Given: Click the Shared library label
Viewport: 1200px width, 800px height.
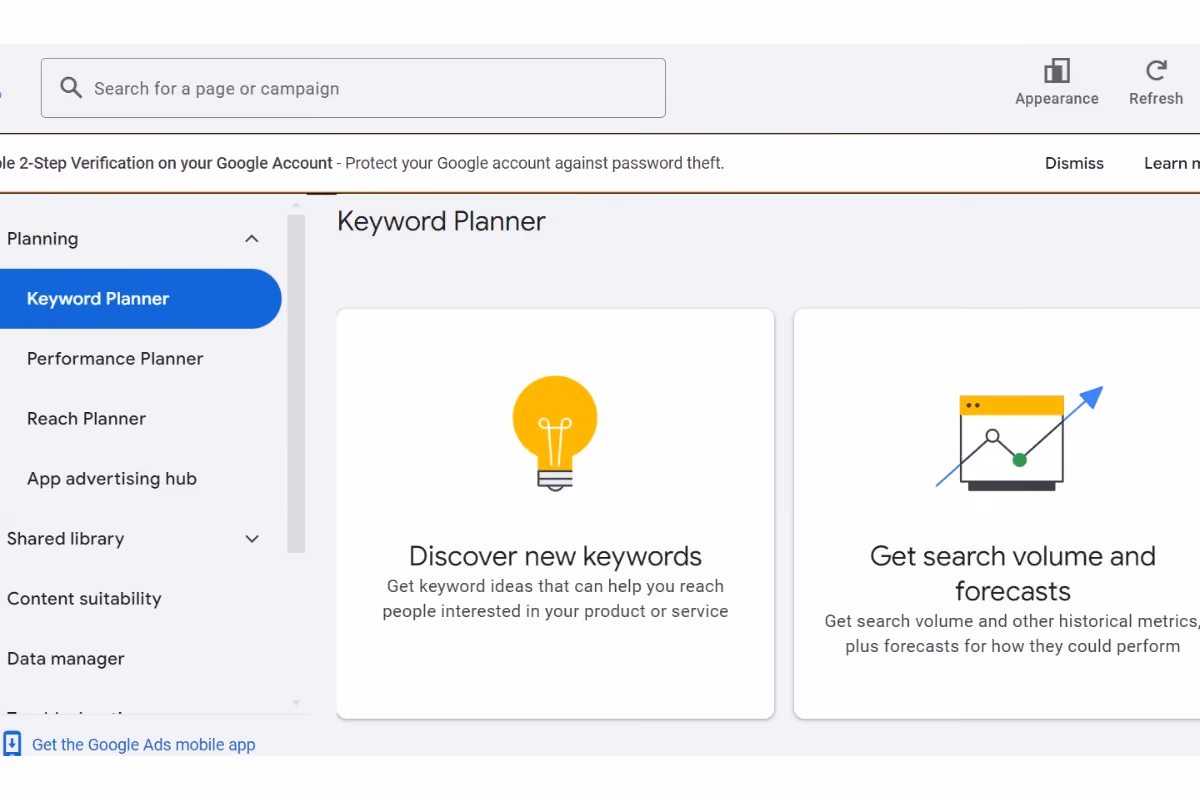Looking at the screenshot, I should tap(65, 538).
